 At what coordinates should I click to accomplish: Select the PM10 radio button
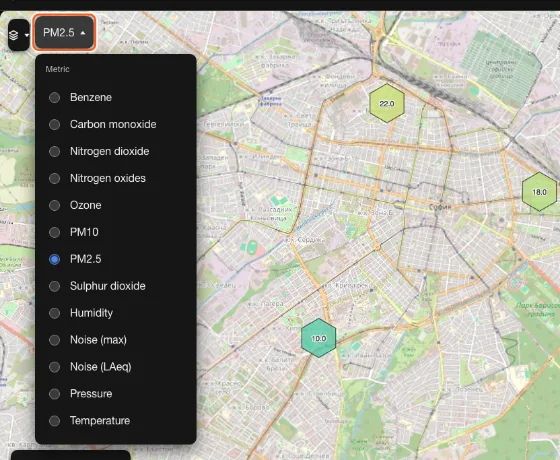pyautogui.click(x=54, y=232)
